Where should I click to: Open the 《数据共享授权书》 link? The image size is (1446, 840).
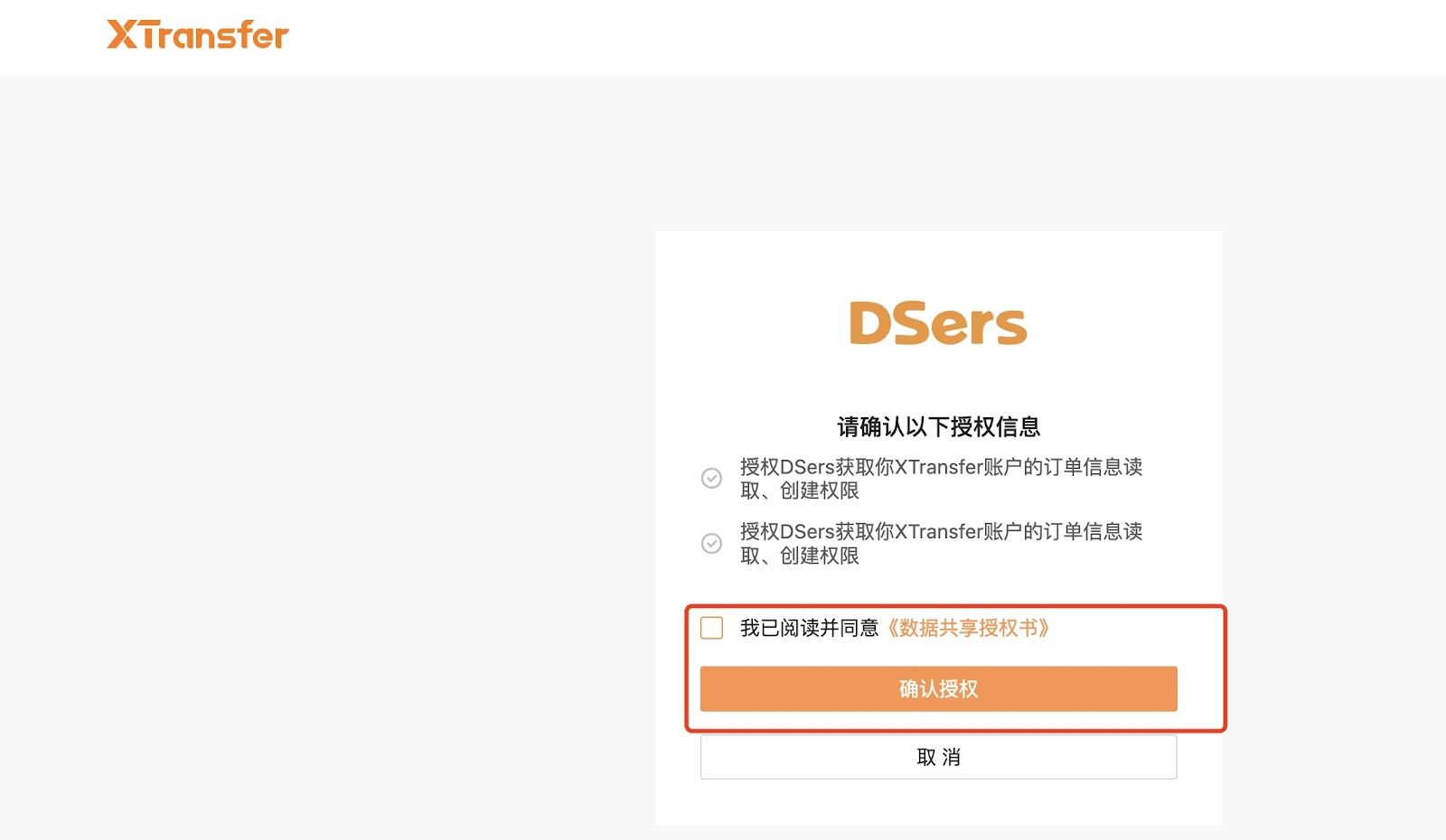(968, 628)
